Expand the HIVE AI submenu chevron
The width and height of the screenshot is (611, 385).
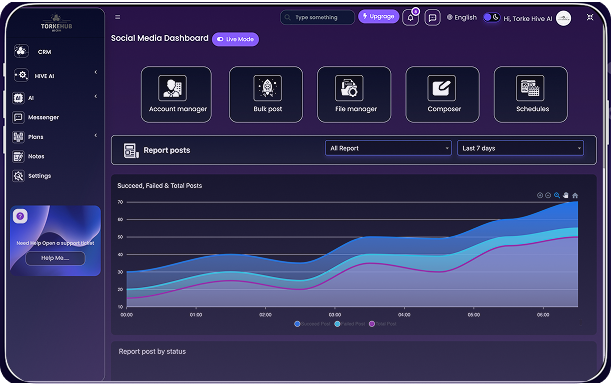tap(96, 72)
